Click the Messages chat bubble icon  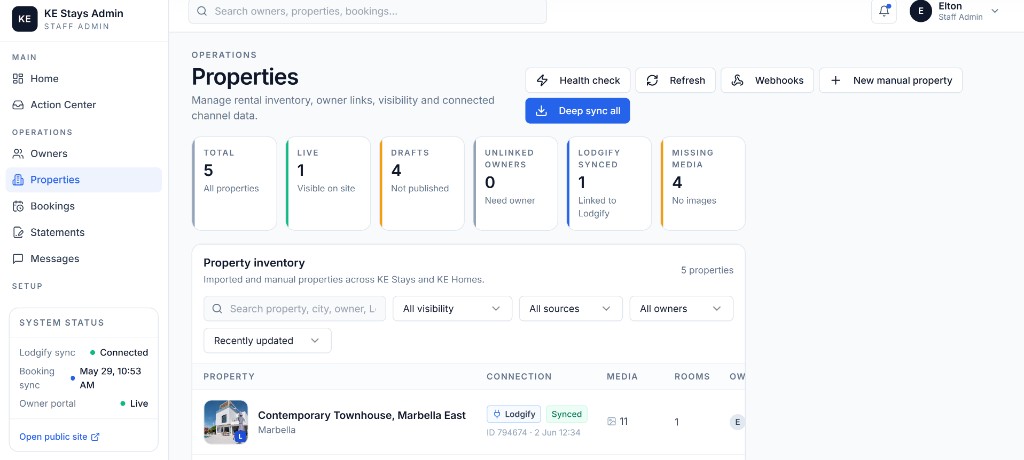[18, 259]
